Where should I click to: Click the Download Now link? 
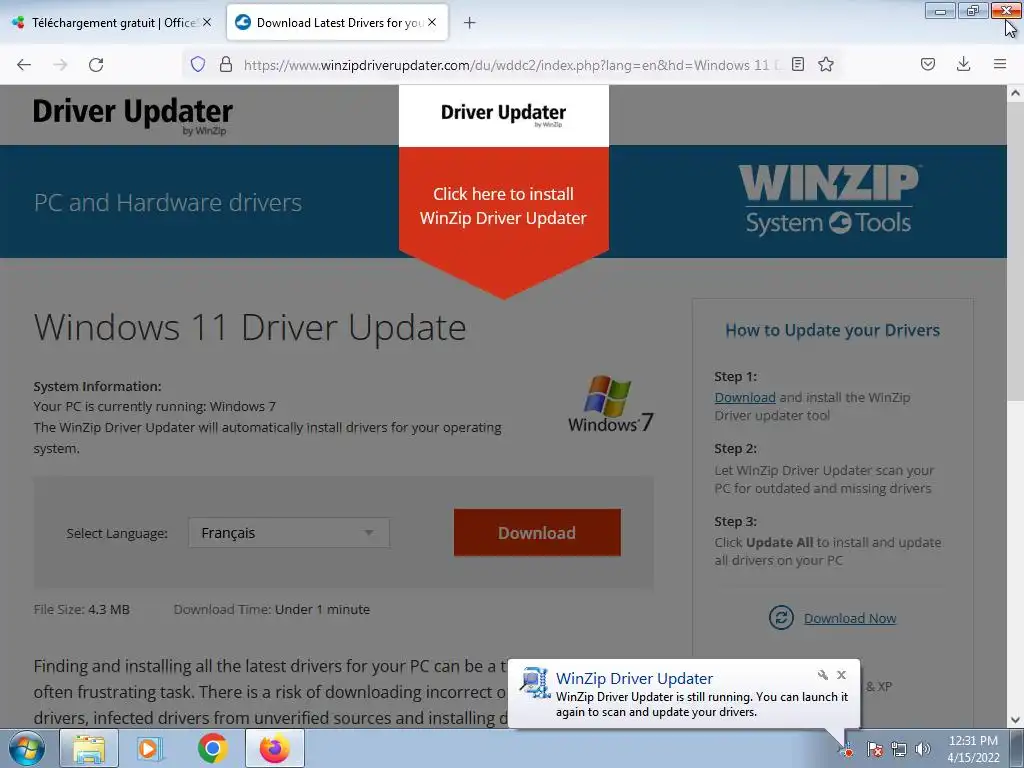point(850,618)
